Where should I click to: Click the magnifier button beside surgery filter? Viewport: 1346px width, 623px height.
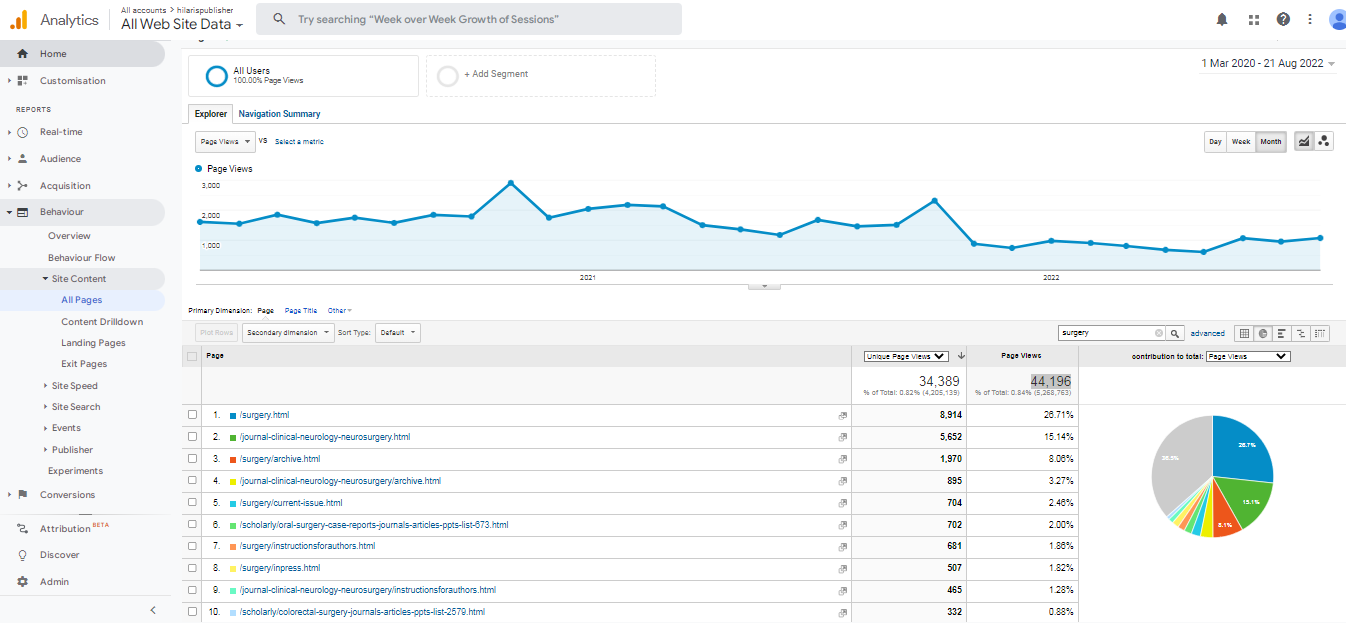point(1176,333)
